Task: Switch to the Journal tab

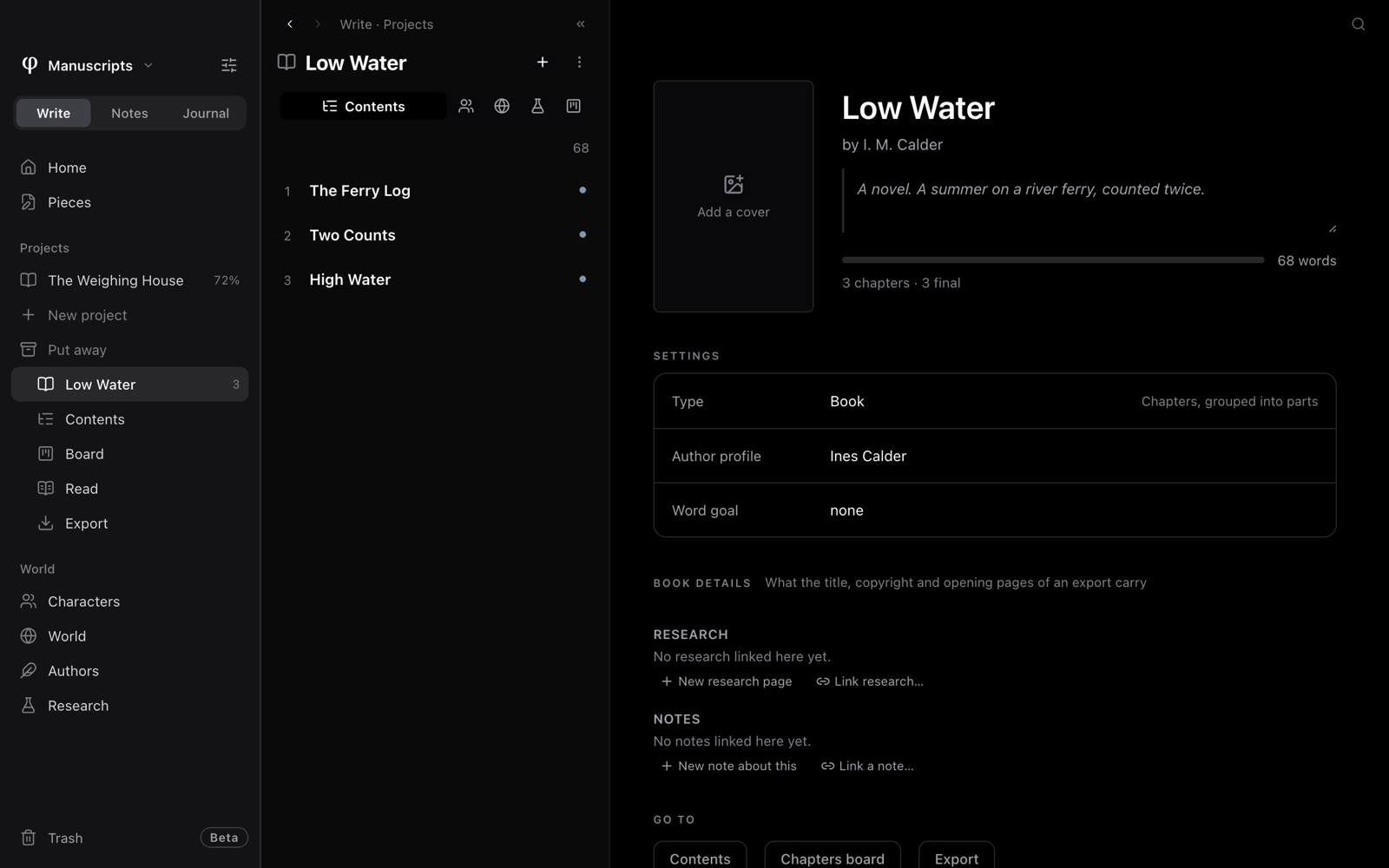Action: [x=206, y=113]
